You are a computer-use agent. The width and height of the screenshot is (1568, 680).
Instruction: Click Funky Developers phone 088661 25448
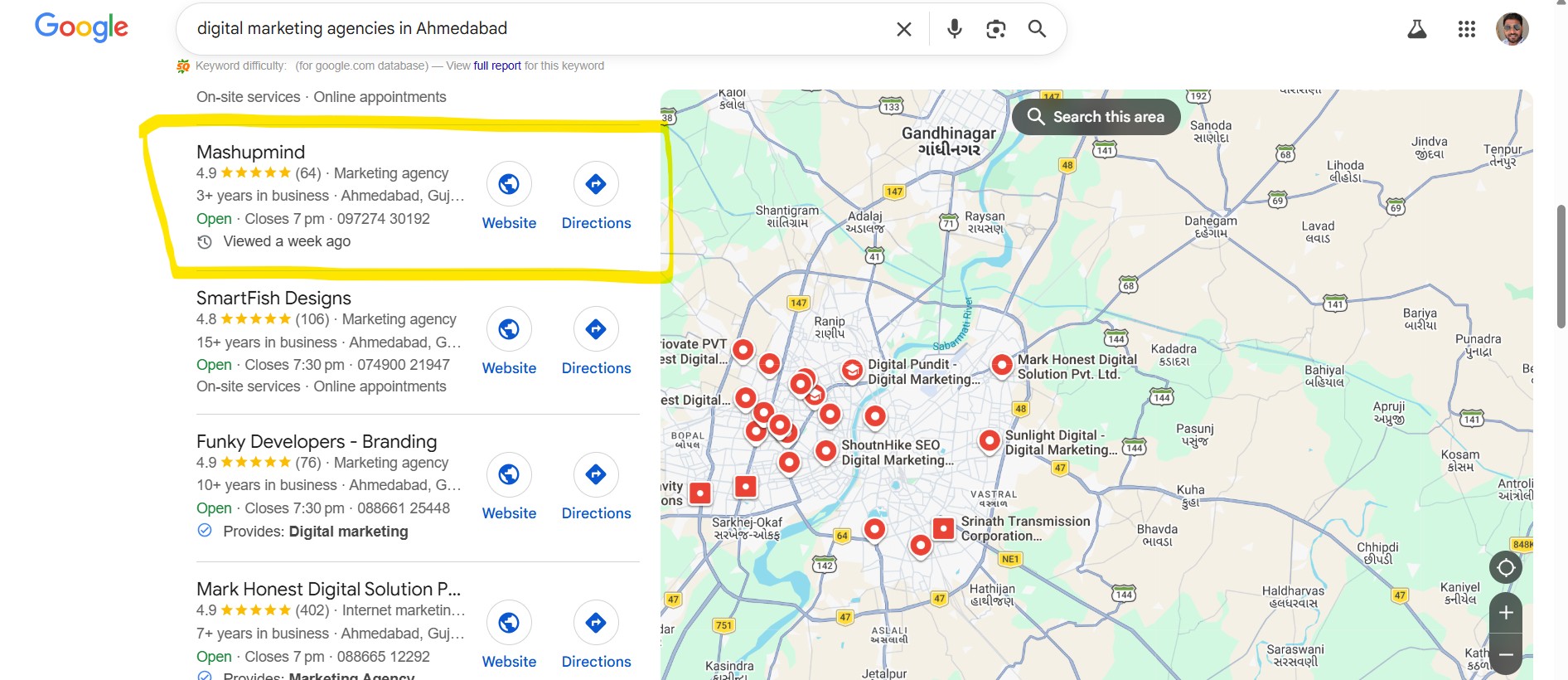click(404, 508)
